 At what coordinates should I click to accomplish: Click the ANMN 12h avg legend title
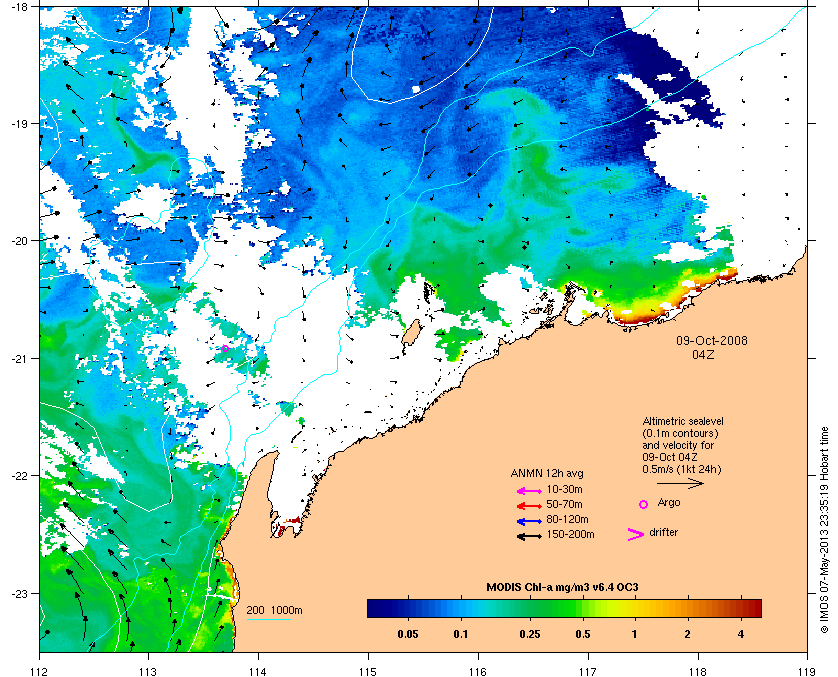click(x=547, y=473)
